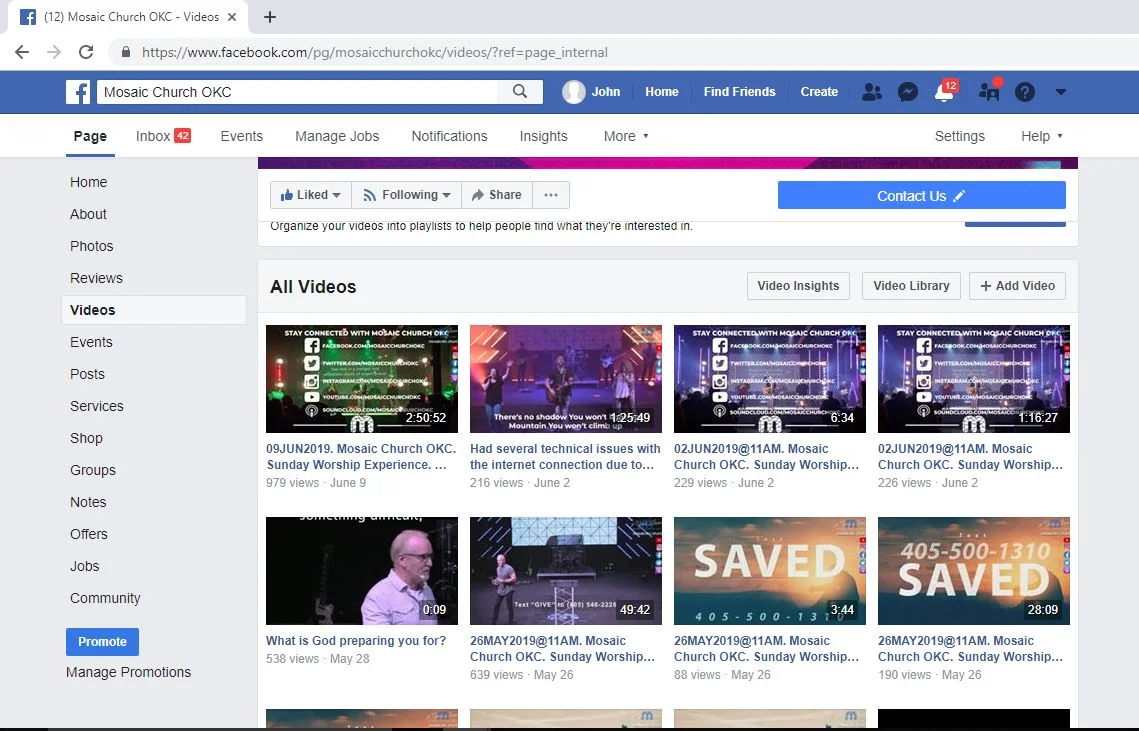Expand the Help dropdown
The width and height of the screenshot is (1139, 731).
click(1042, 136)
